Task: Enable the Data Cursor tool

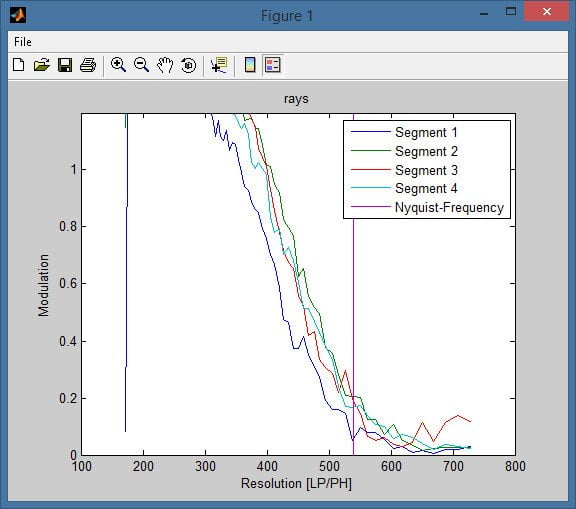Action: (x=219, y=65)
